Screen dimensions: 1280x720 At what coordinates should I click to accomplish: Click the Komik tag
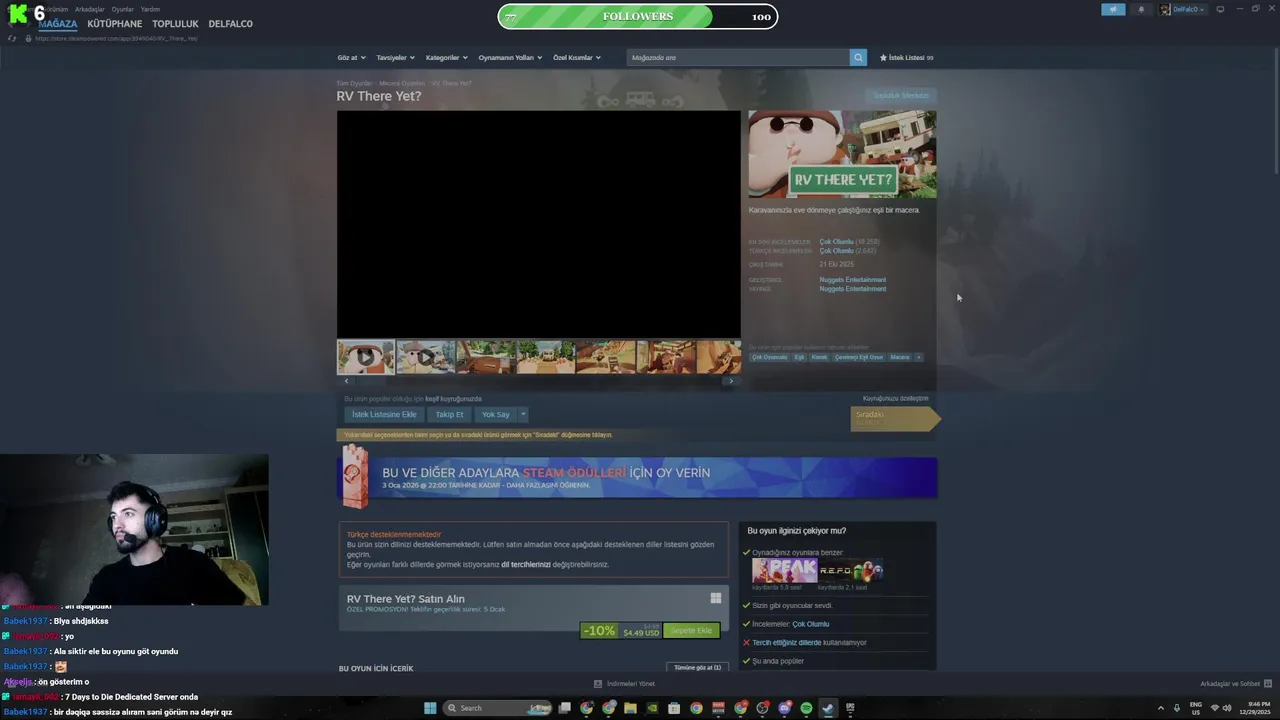(x=819, y=357)
